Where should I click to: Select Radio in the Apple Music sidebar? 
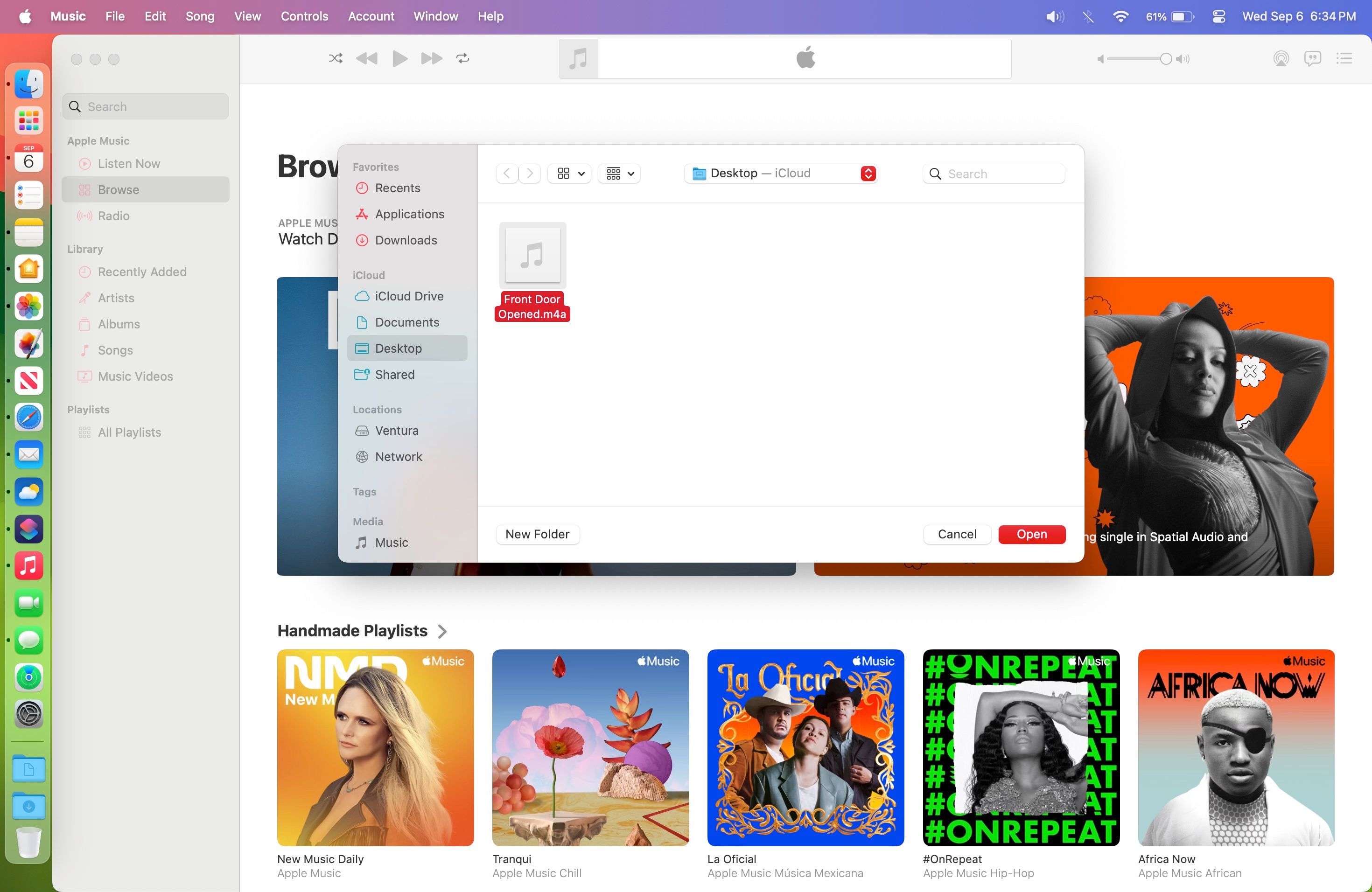(113, 216)
